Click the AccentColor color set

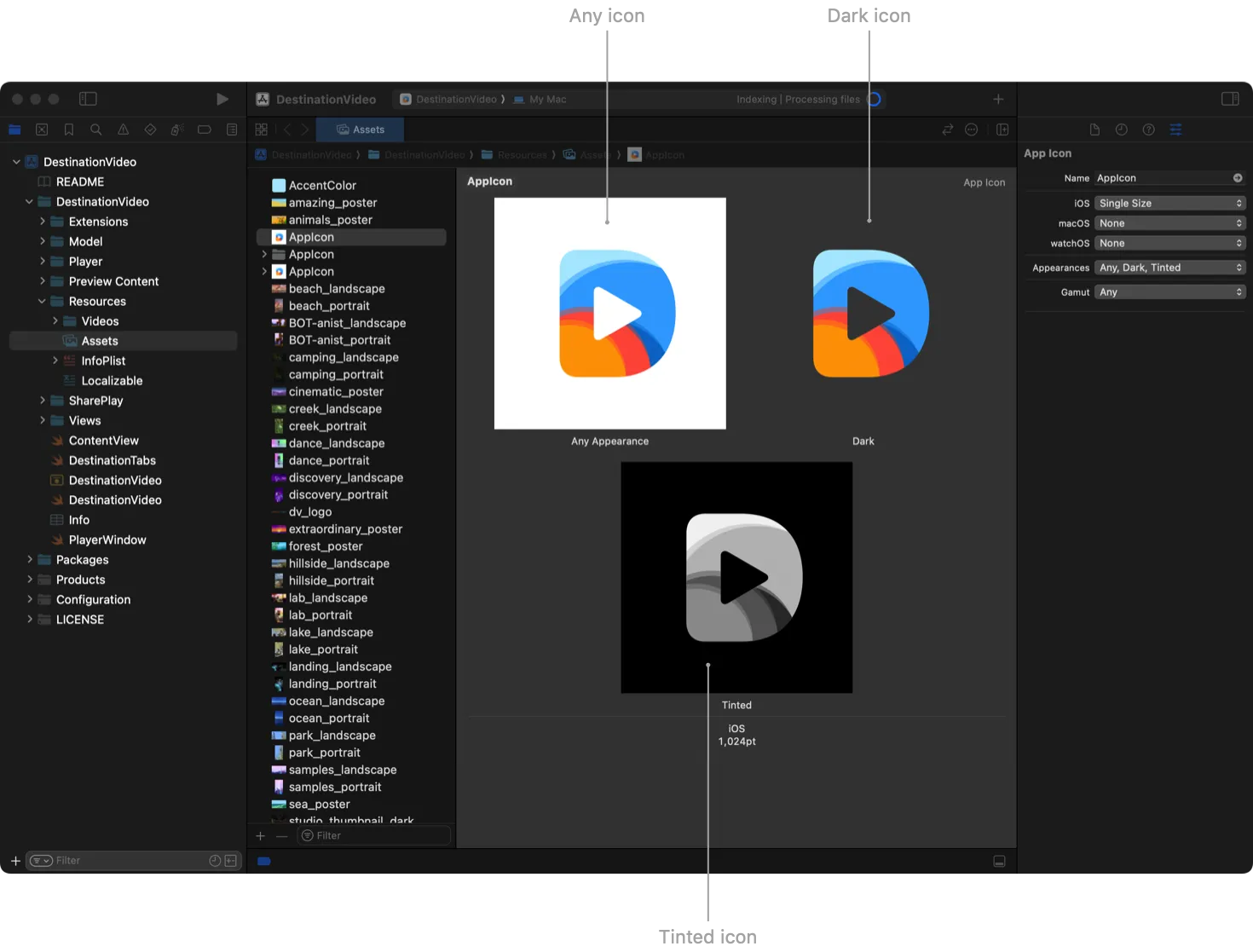tap(322, 185)
